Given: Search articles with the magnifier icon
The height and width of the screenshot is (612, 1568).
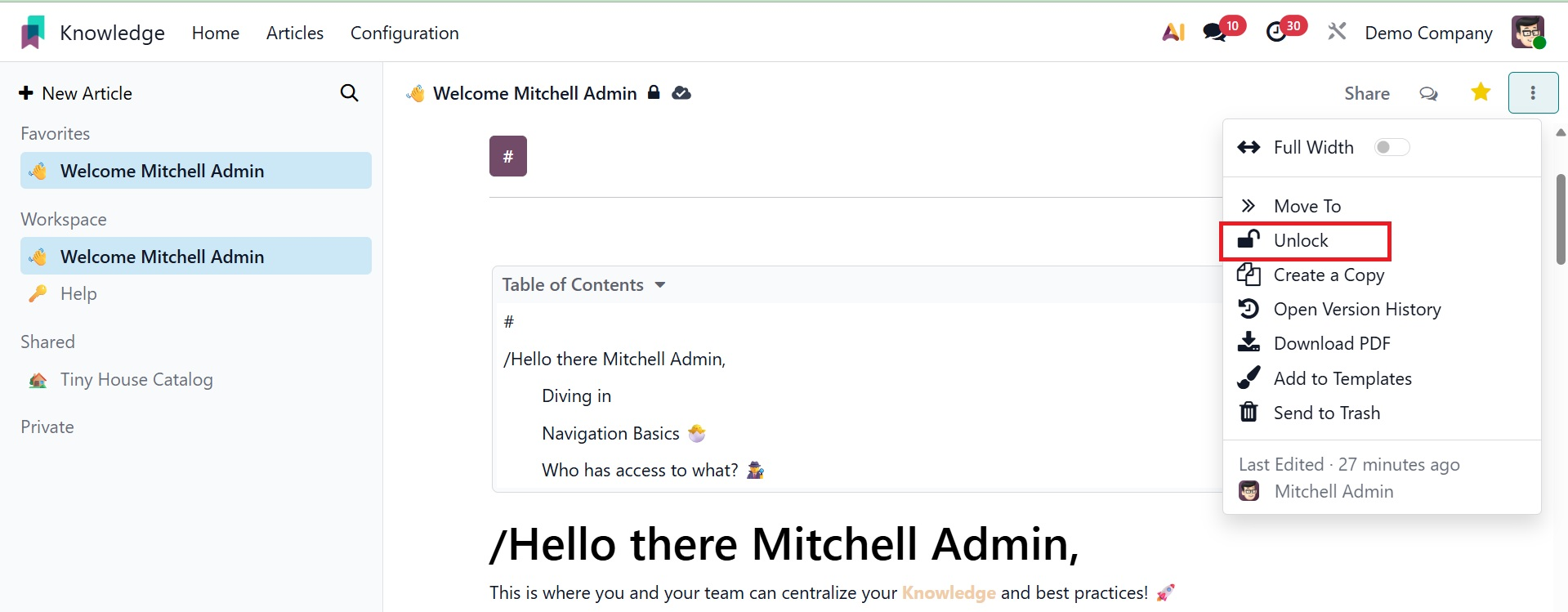Looking at the screenshot, I should (349, 93).
